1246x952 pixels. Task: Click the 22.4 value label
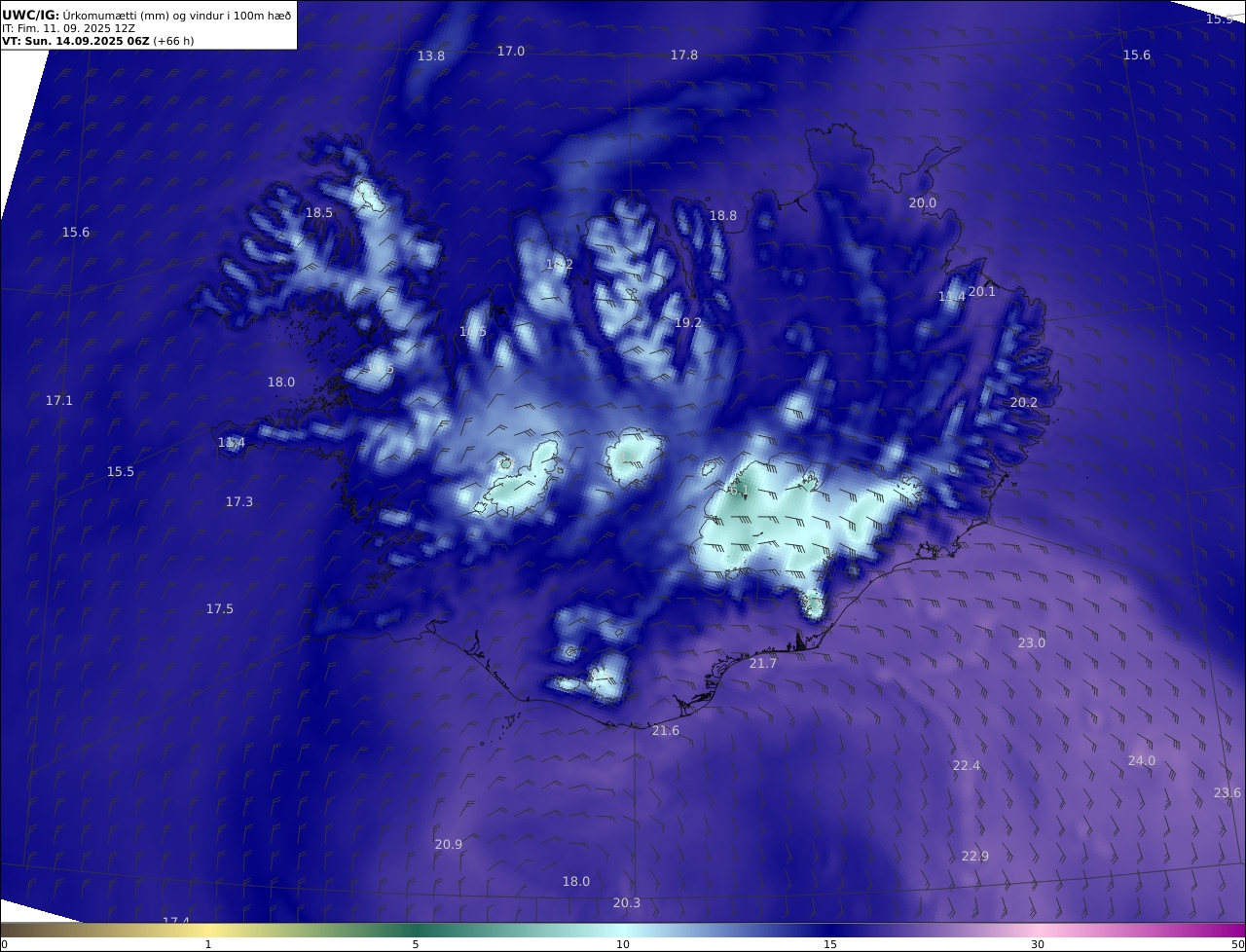[967, 767]
